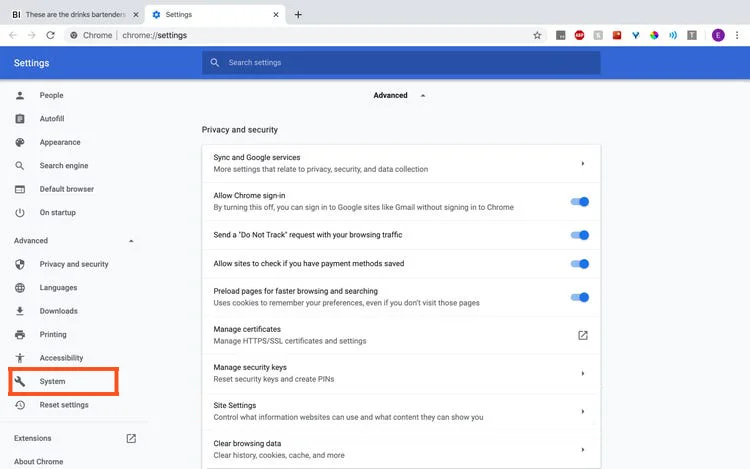
Task: Click the red square extension icon
Action: click(x=617, y=35)
